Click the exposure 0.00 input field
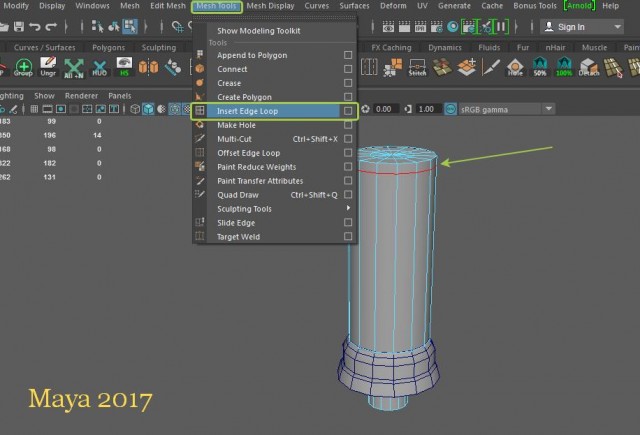Image resolution: width=640 pixels, height=435 pixels. click(386, 109)
